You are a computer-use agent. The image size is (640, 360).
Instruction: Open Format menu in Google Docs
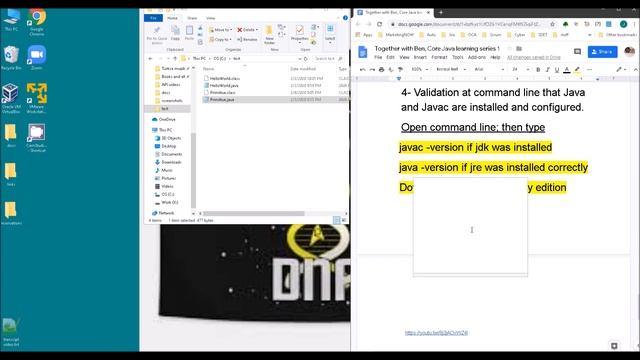click(x=439, y=58)
